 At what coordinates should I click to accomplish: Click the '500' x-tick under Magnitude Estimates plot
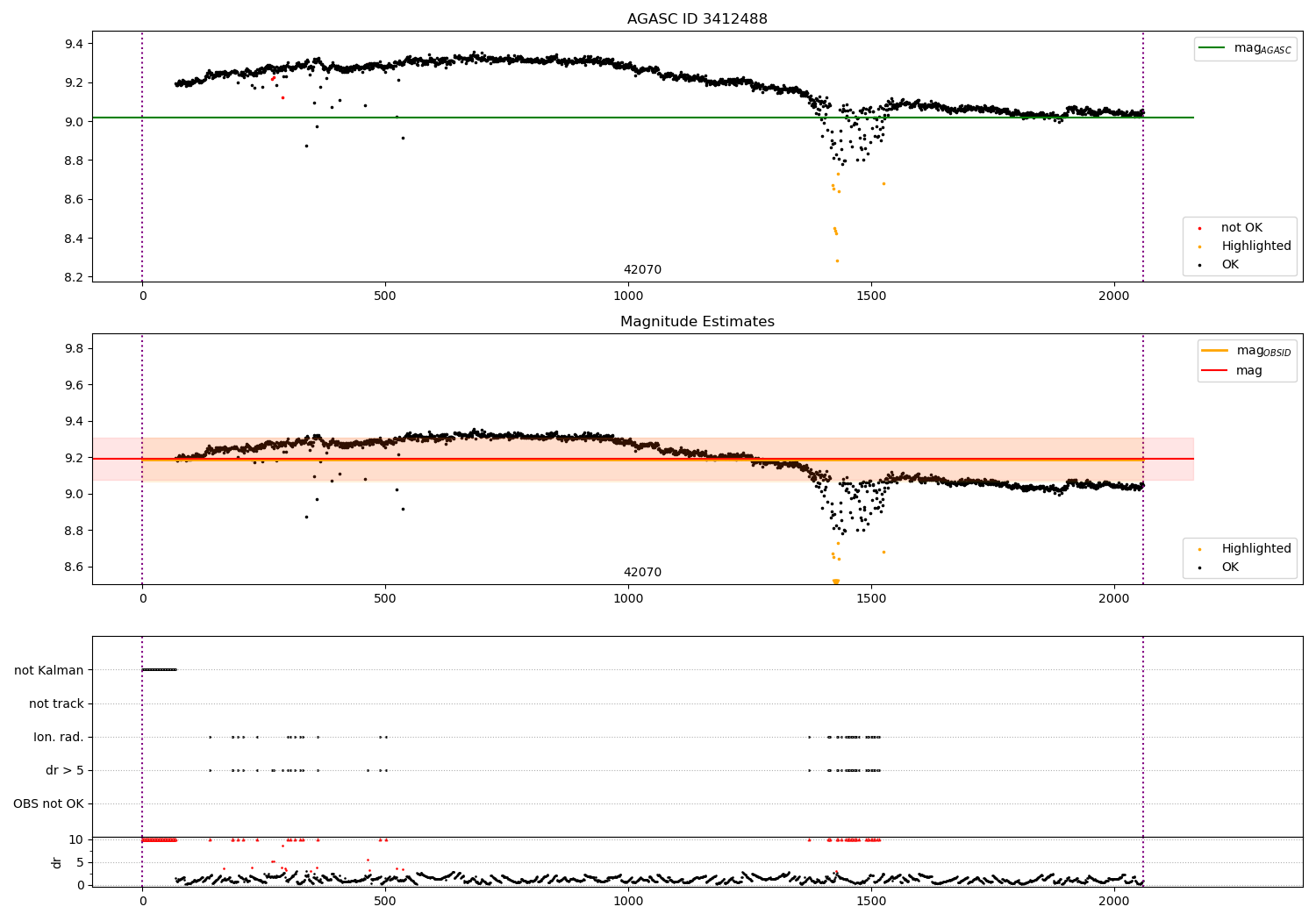[x=385, y=599]
